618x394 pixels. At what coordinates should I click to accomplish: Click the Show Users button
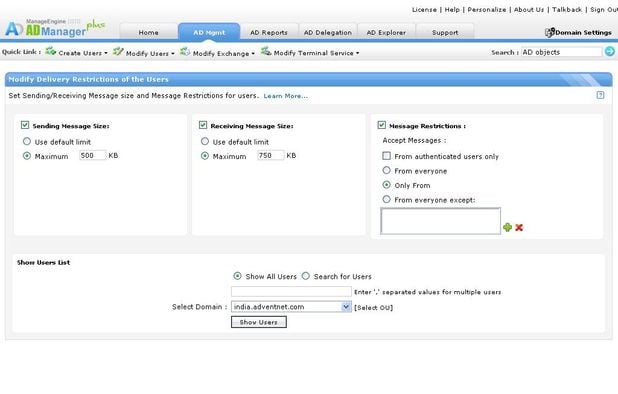pyautogui.click(x=259, y=322)
